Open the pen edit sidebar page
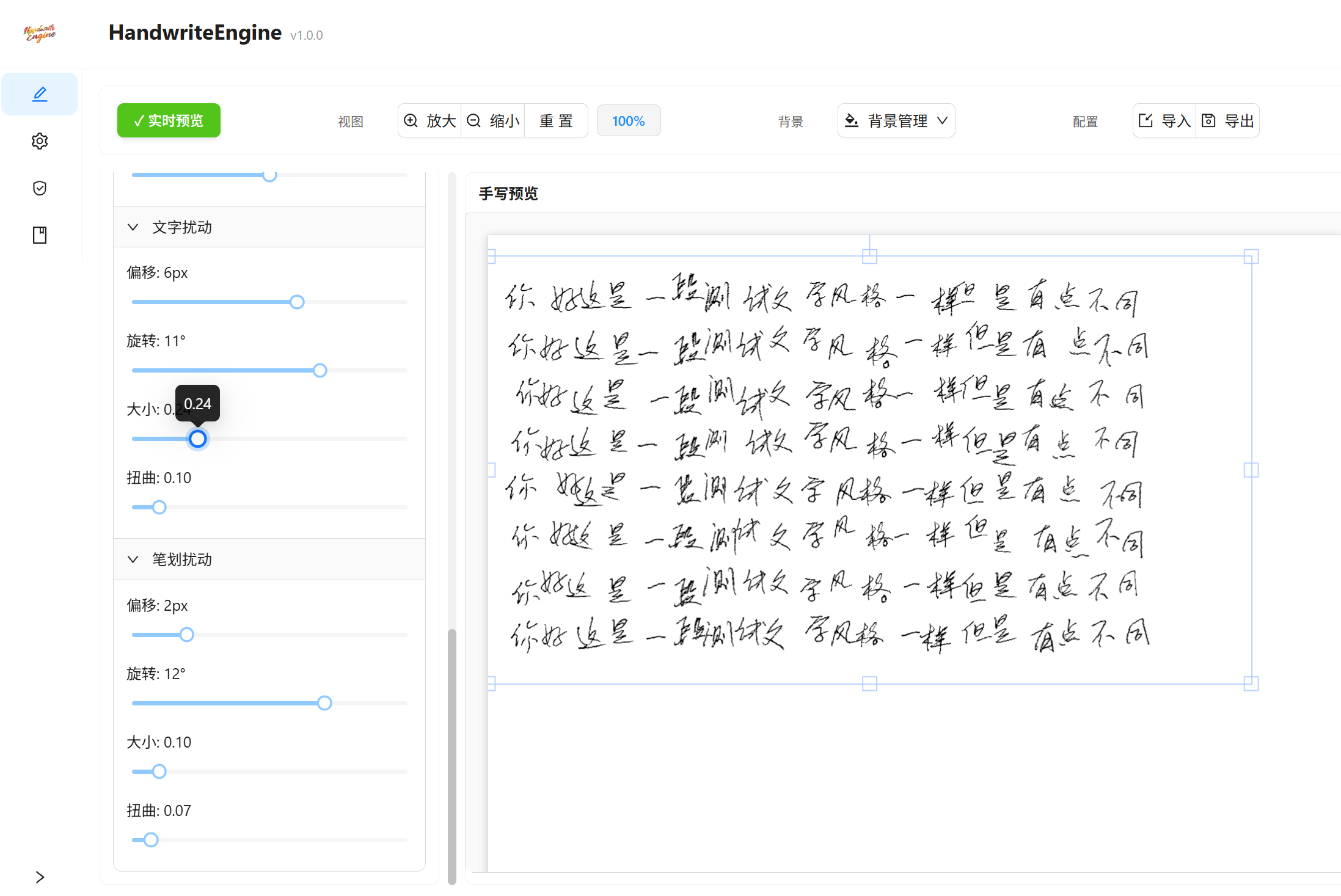The image size is (1341, 896). tap(40, 94)
